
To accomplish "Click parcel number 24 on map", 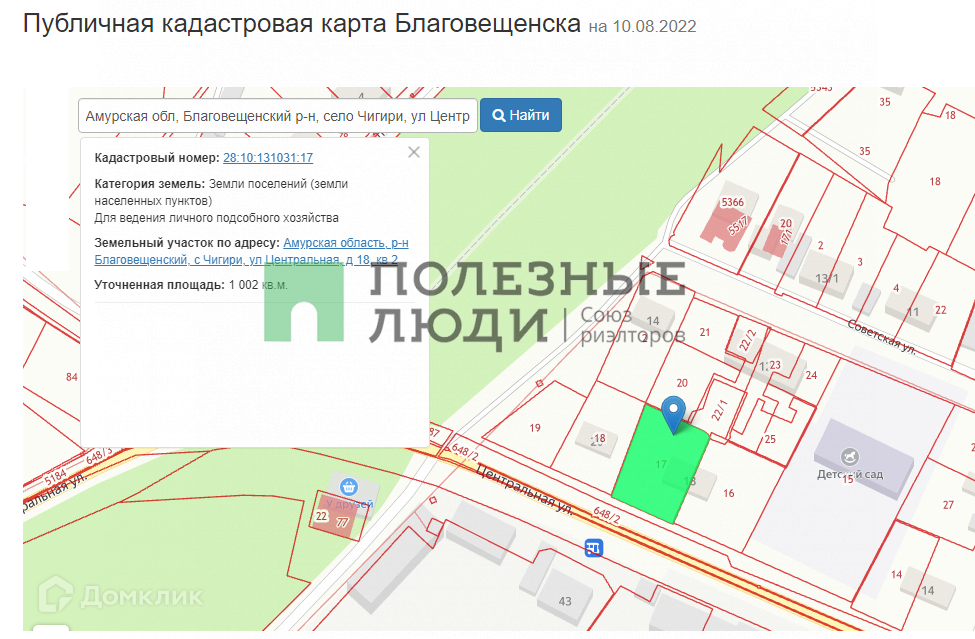I will 811,375.
